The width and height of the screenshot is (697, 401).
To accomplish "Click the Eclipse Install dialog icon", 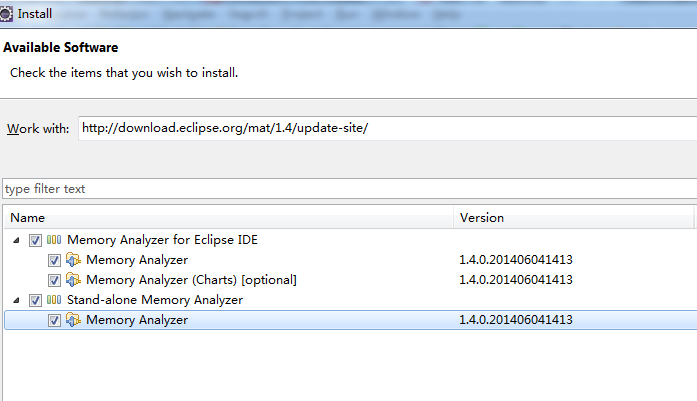I will pos(6,14).
